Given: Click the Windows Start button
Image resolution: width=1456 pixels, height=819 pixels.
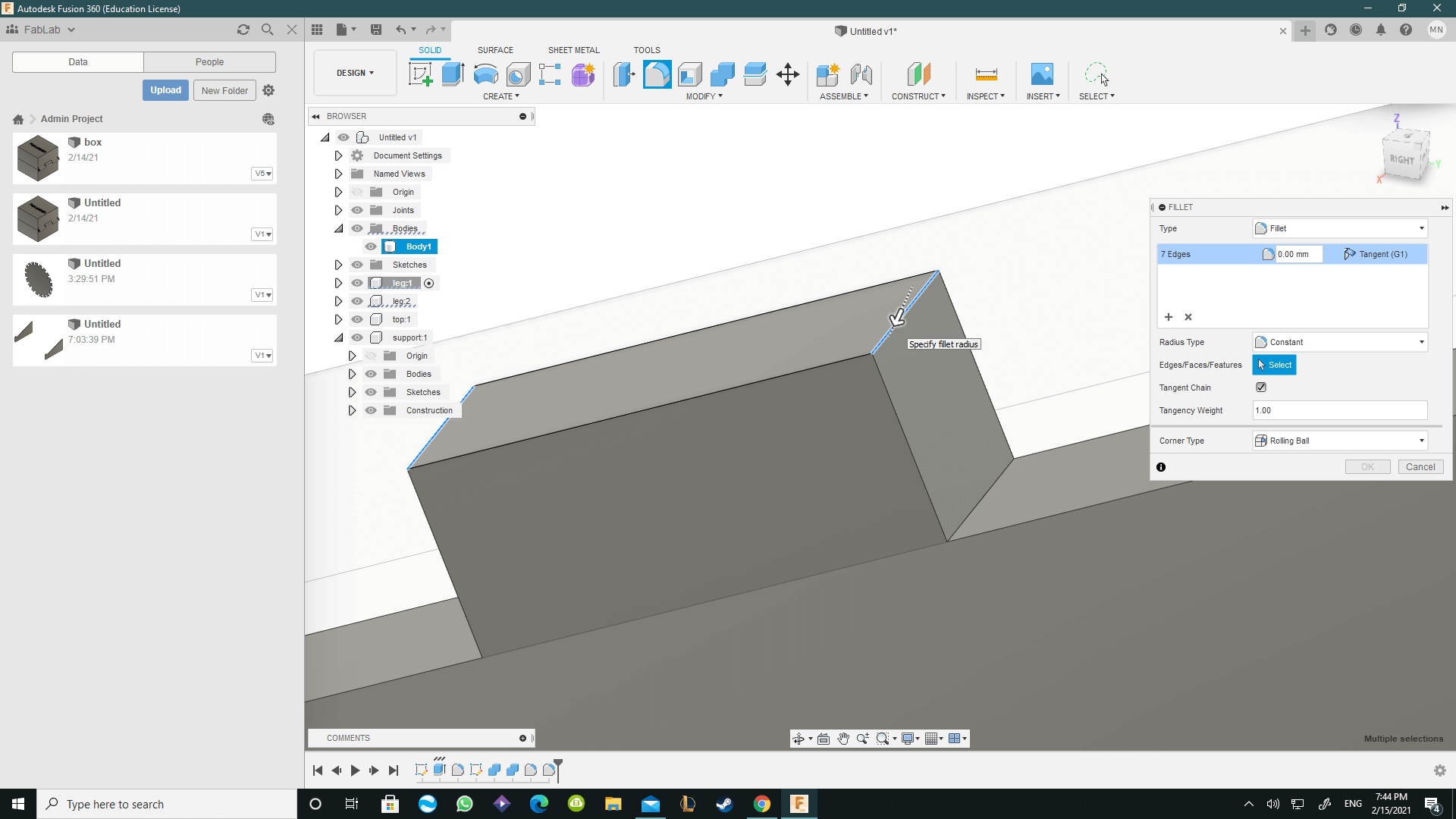Looking at the screenshot, I should [18, 804].
